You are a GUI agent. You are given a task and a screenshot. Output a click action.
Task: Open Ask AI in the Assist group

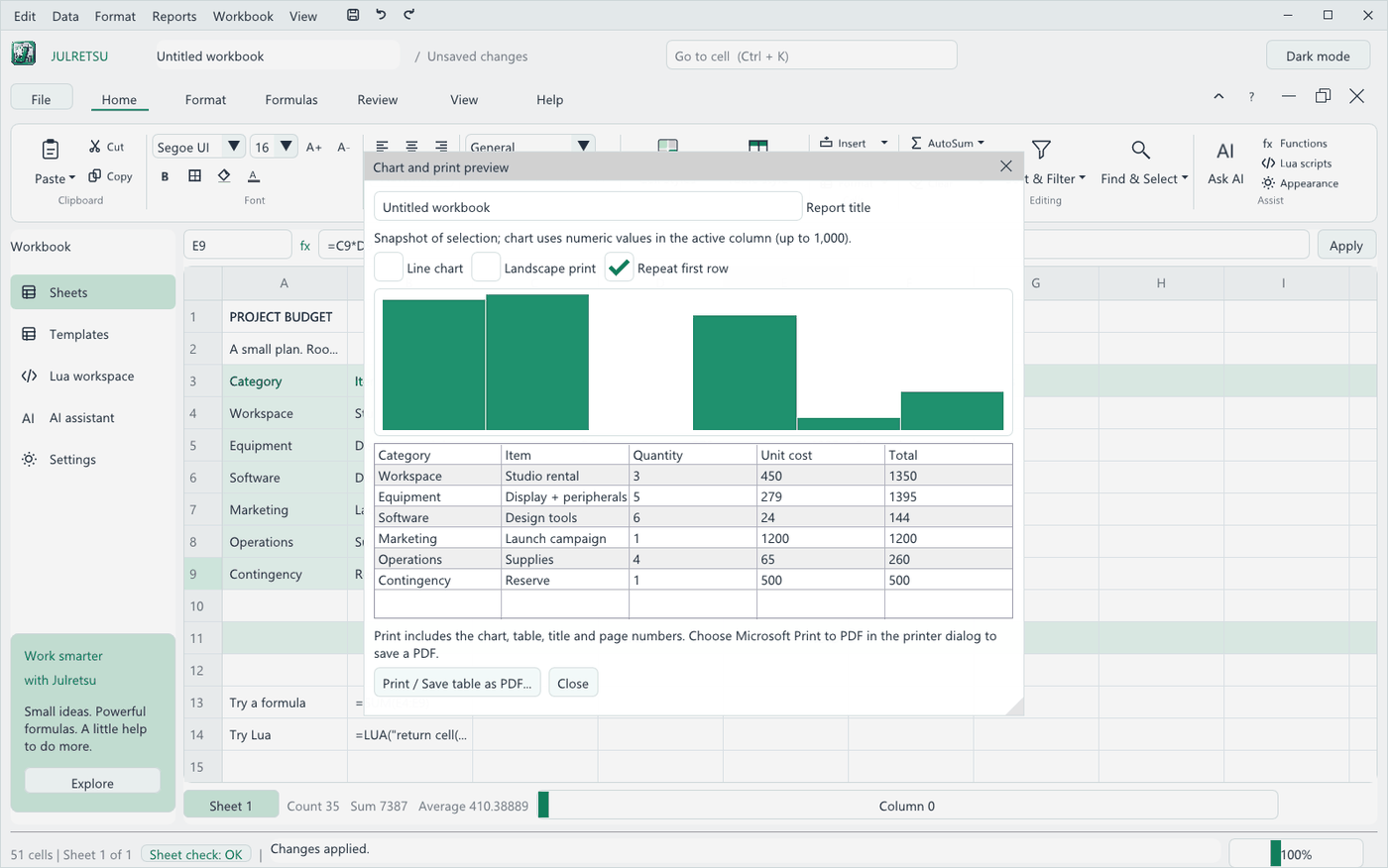tap(1225, 163)
